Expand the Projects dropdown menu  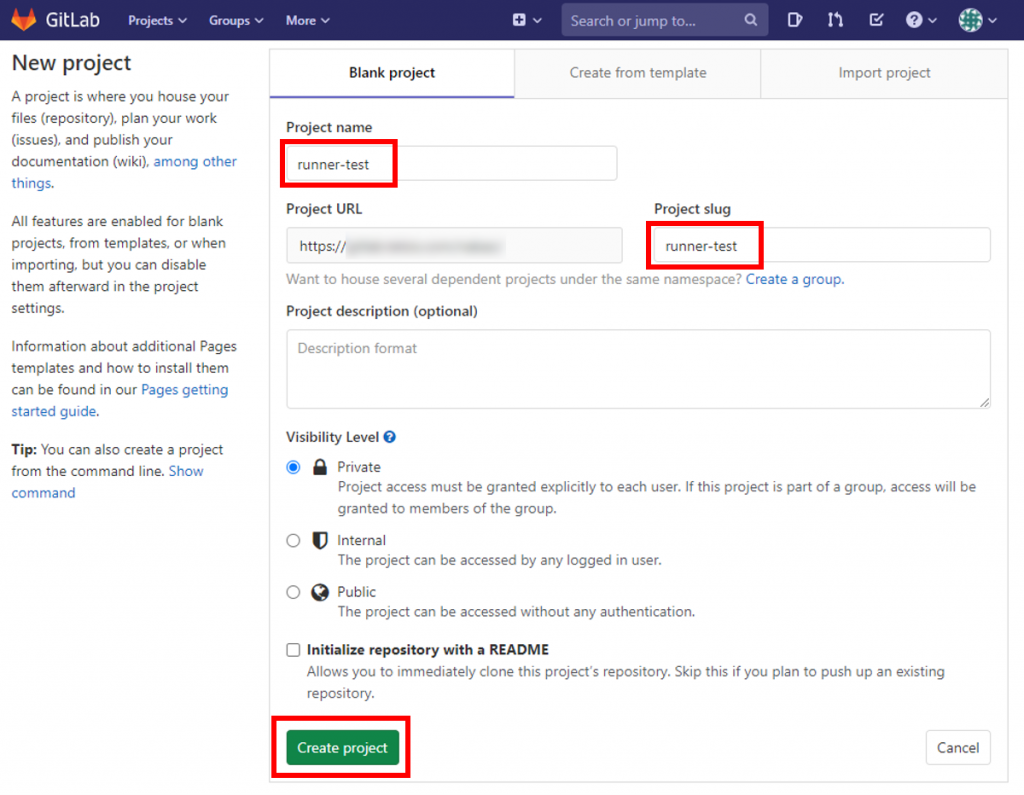tap(157, 20)
